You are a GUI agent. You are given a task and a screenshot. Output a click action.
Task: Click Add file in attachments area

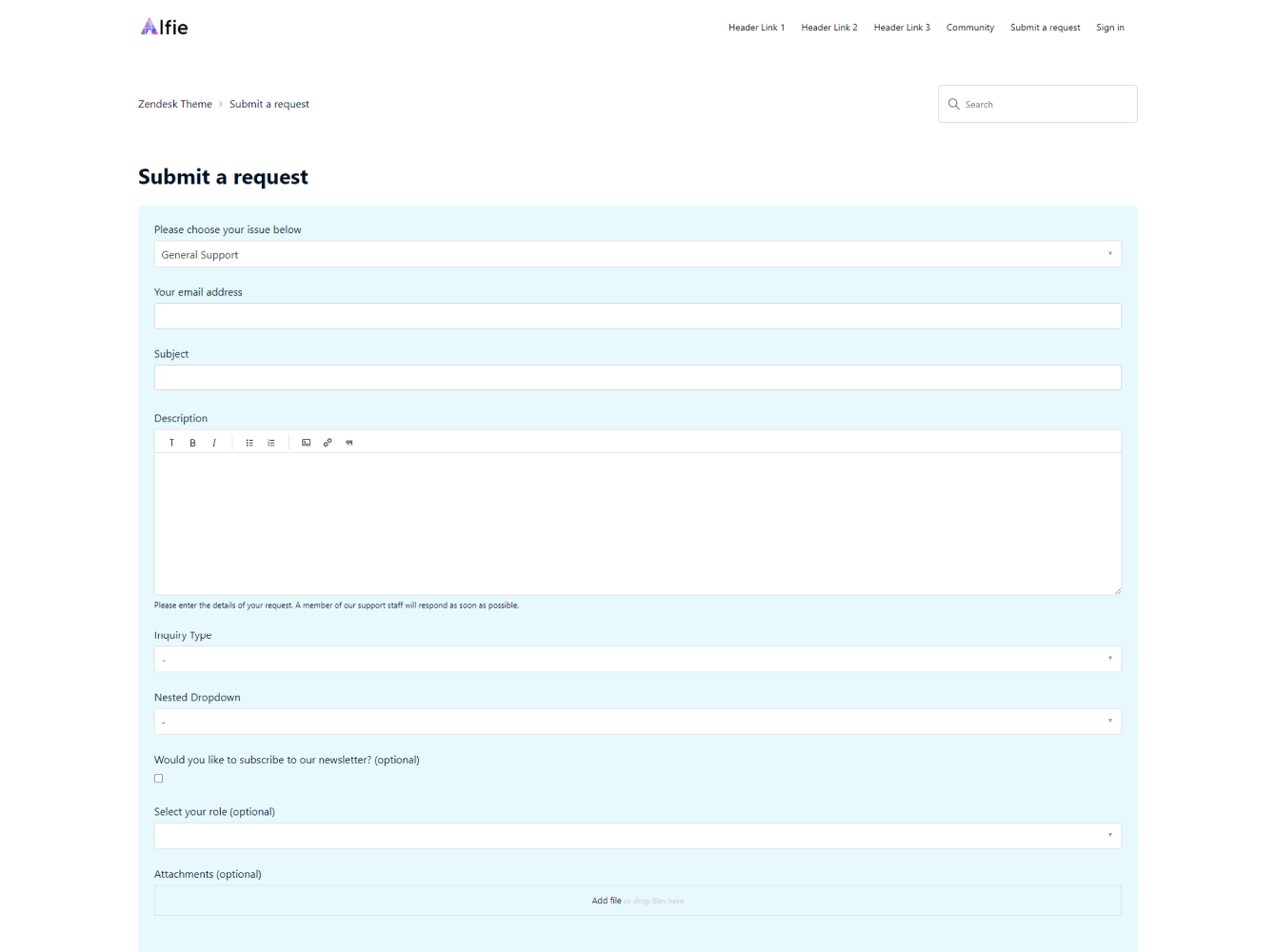tap(607, 901)
